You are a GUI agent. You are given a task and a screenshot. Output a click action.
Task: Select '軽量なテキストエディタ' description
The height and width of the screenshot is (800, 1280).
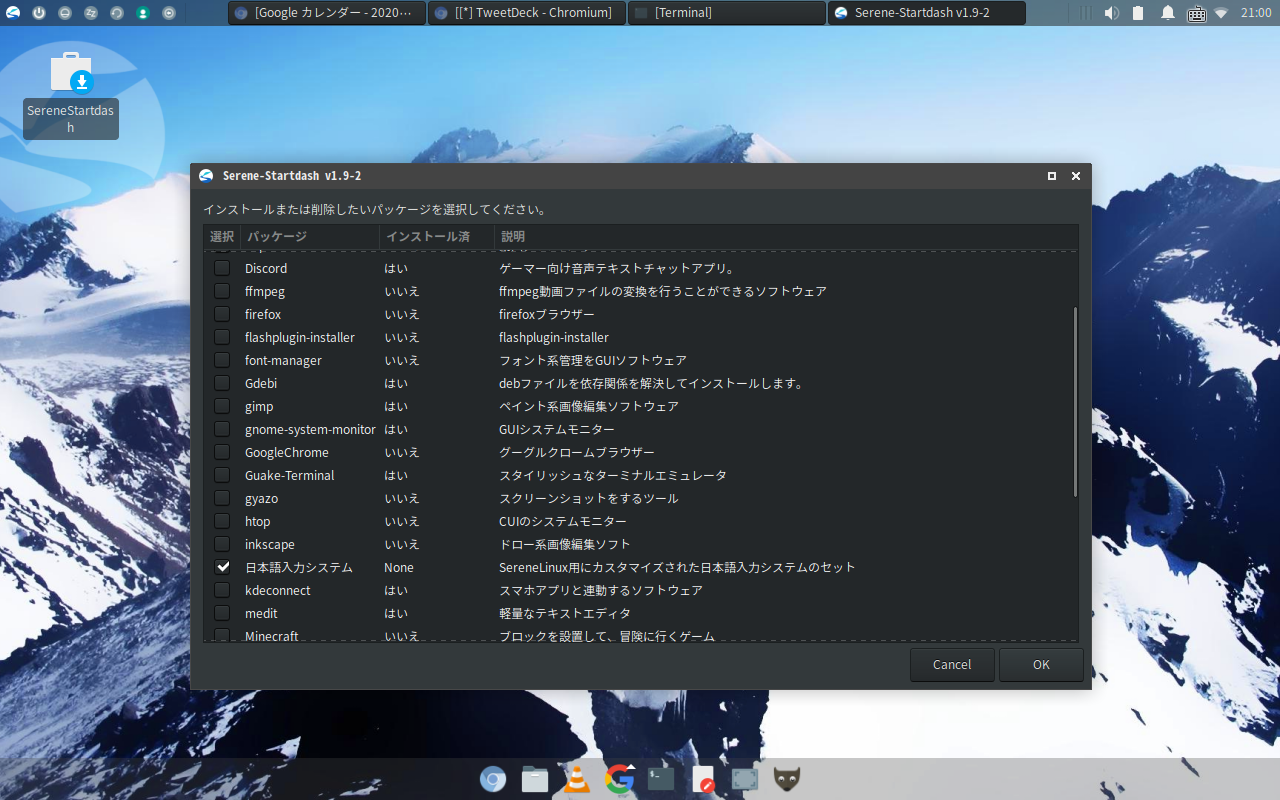click(565, 613)
